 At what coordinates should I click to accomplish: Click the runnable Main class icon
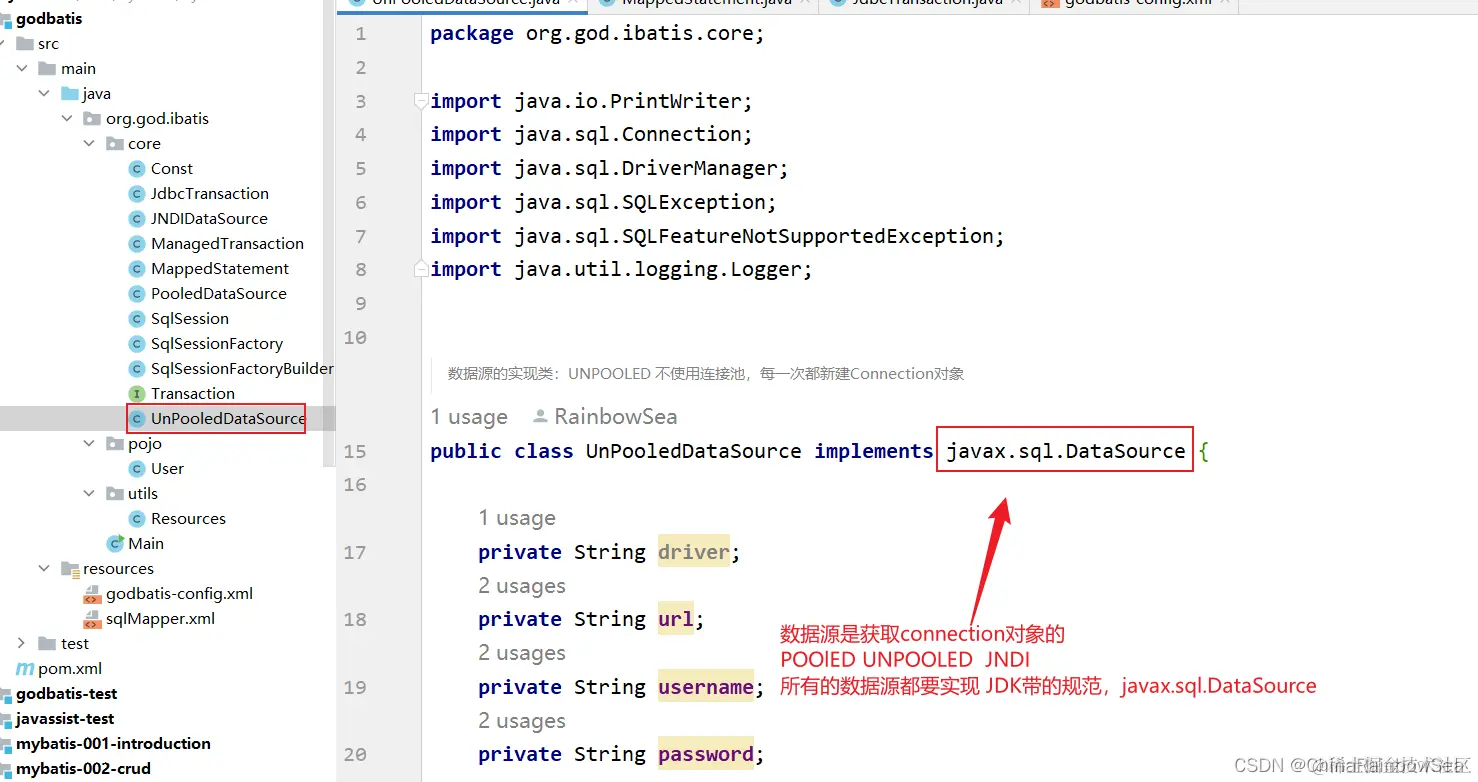click(115, 544)
